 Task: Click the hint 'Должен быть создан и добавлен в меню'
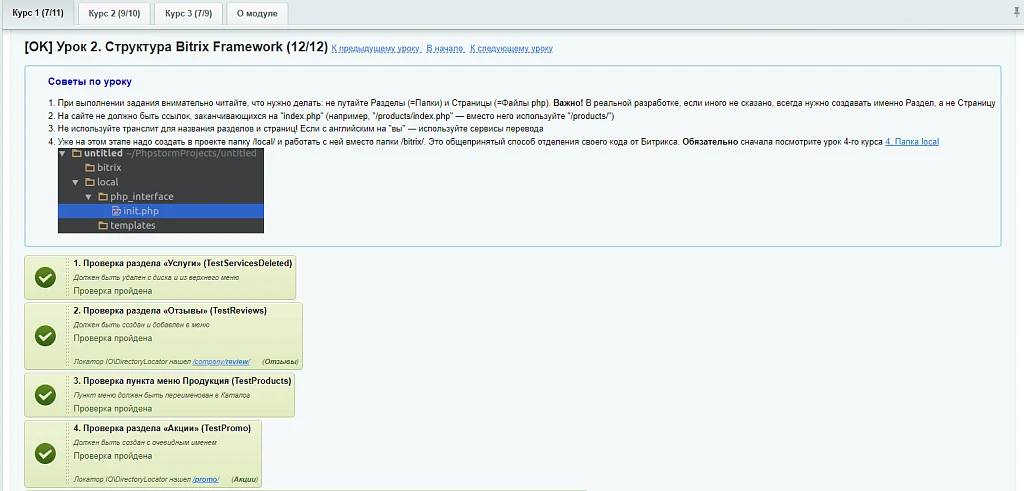pyautogui.click(x=141, y=325)
